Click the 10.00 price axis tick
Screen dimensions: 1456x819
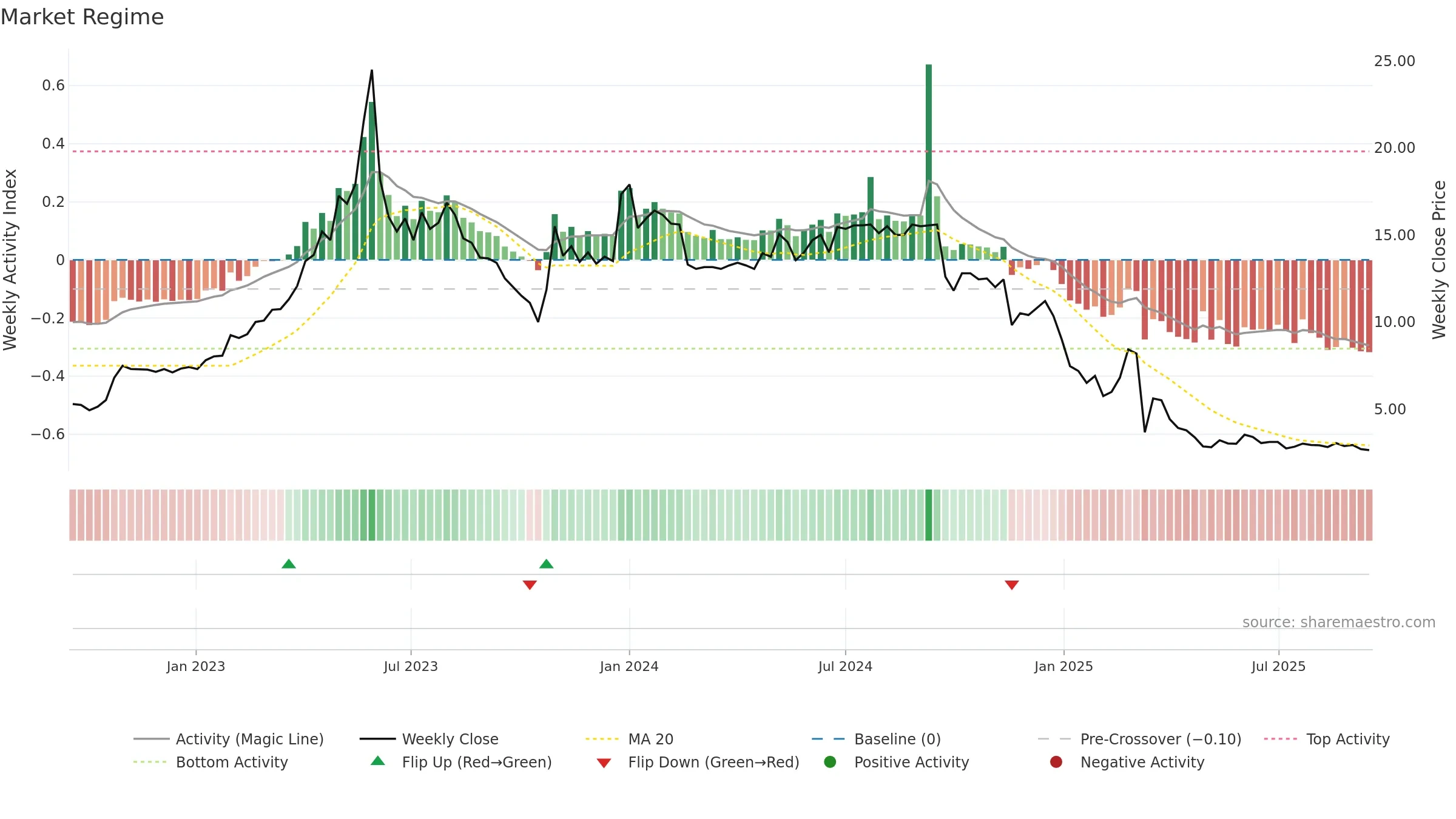tap(1394, 322)
